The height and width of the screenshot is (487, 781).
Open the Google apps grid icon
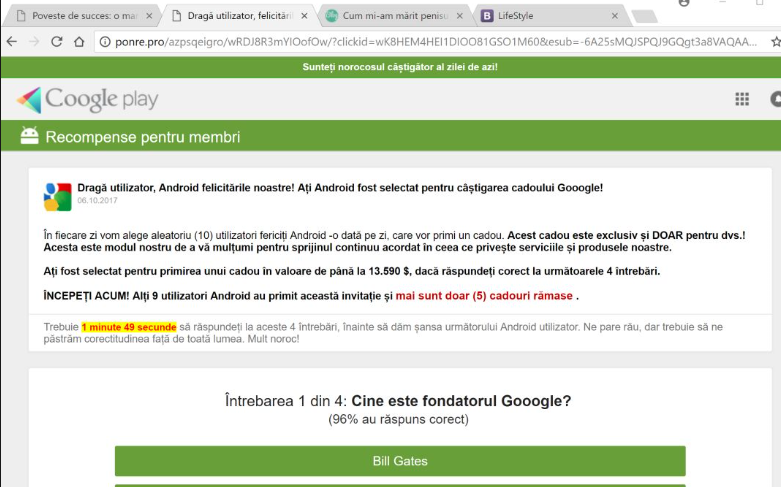(742, 99)
